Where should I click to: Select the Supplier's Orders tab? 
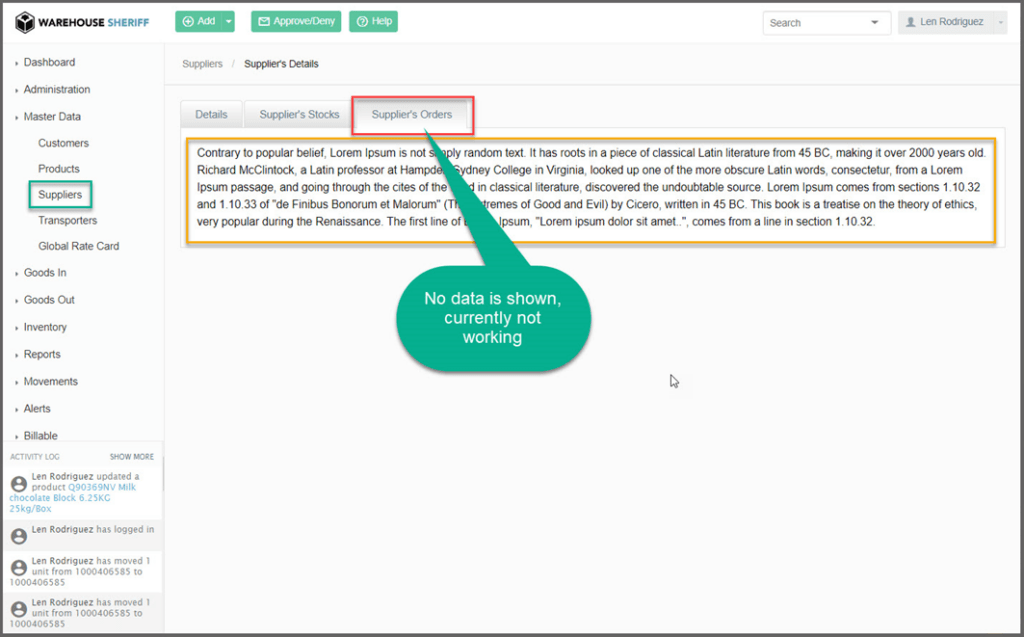[x=412, y=115]
